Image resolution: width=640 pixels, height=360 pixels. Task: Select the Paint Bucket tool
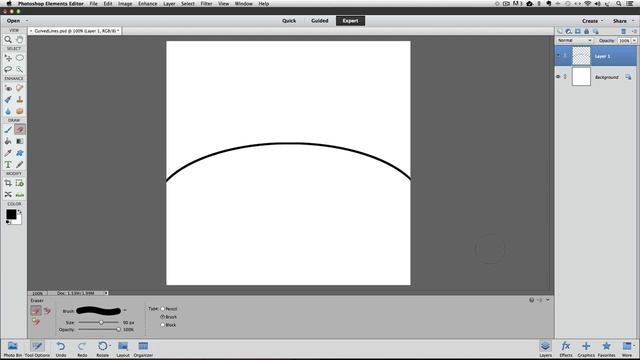8,141
